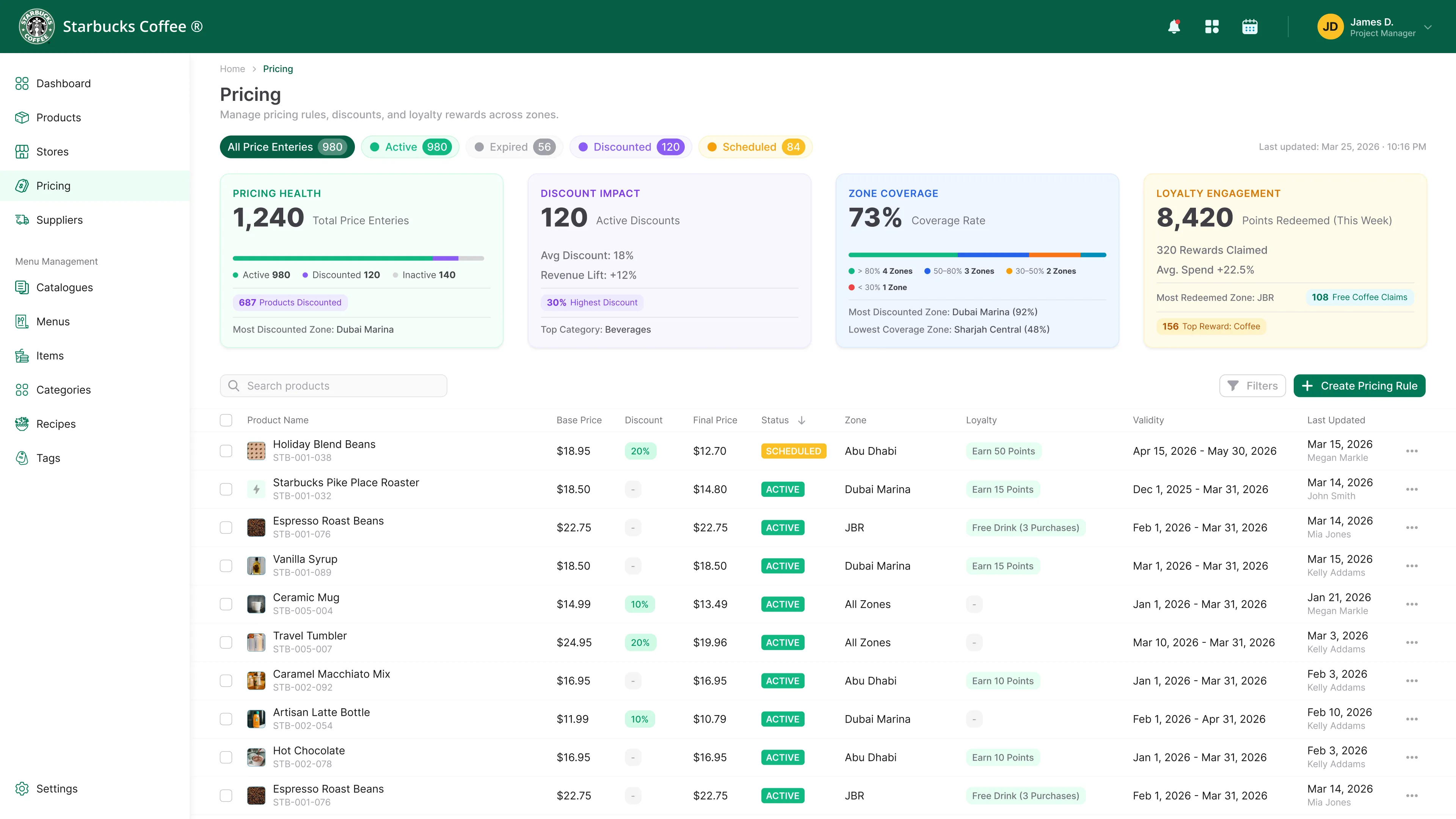Open the notifications bell
The image size is (1456, 819).
coord(1174,27)
